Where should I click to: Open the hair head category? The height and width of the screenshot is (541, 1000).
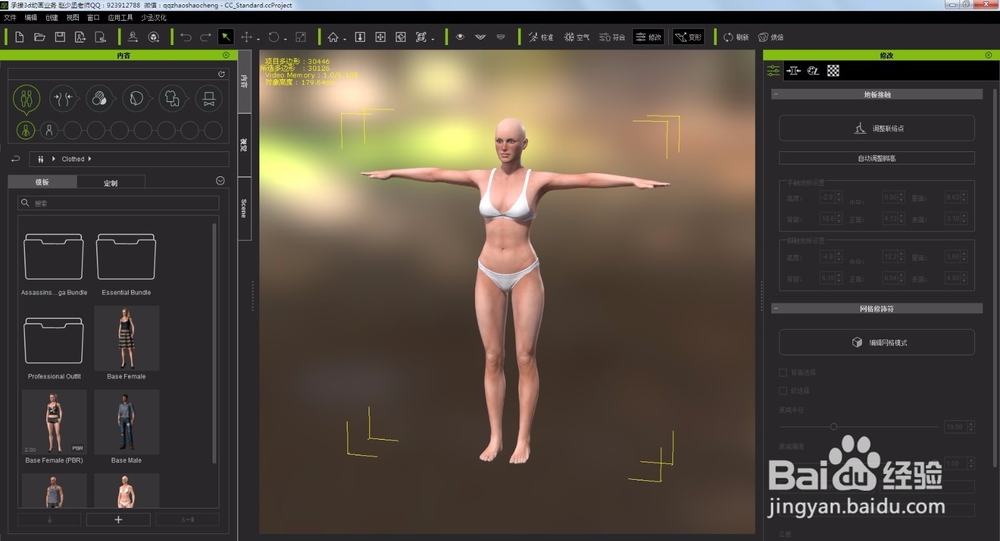136,99
